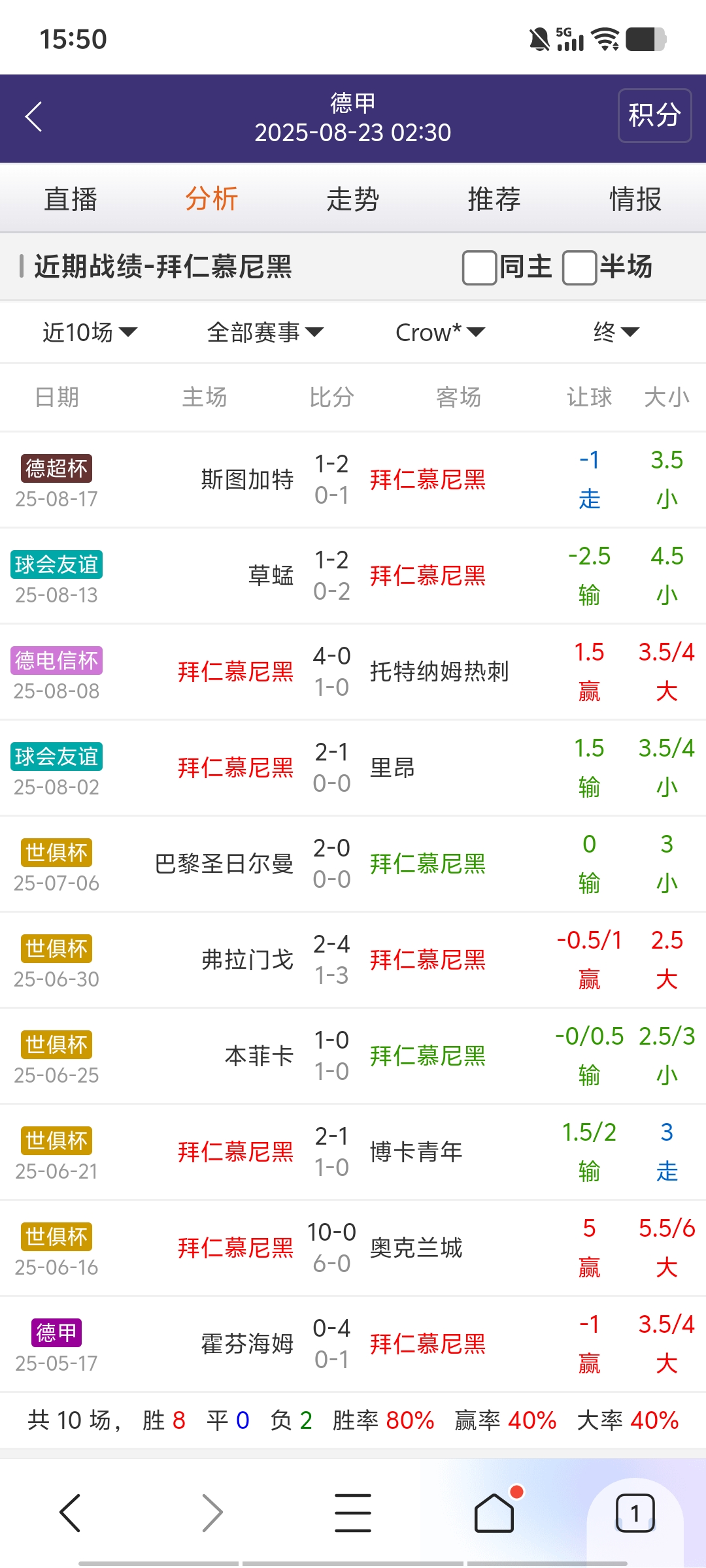Image resolution: width=706 pixels, height=1568 pixels.
Task: Open the 情报 tab
Action: click(x=635, y=199)
